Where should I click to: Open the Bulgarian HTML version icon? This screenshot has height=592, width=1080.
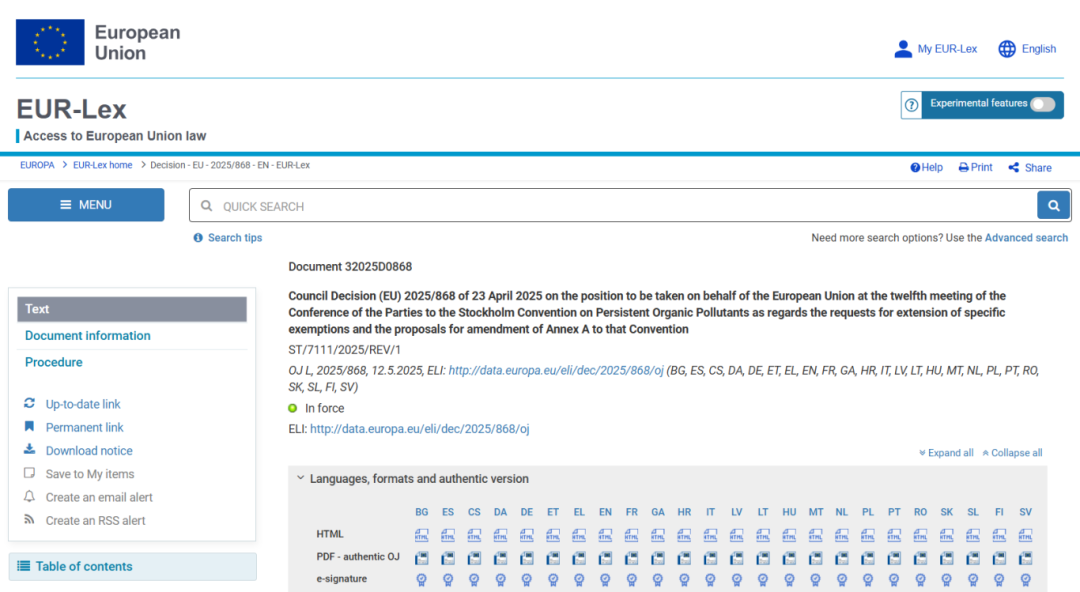tap(422, 535)
